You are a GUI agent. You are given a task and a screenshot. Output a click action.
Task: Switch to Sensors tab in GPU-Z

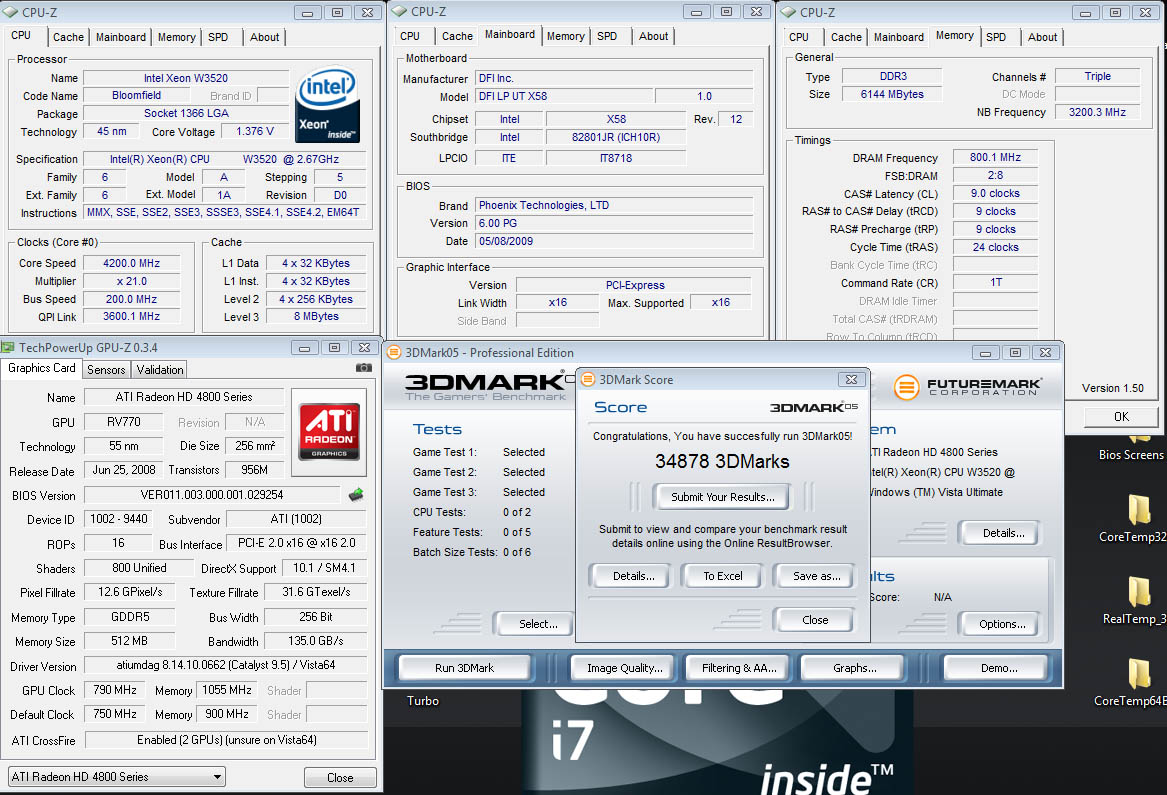[106, 370]
